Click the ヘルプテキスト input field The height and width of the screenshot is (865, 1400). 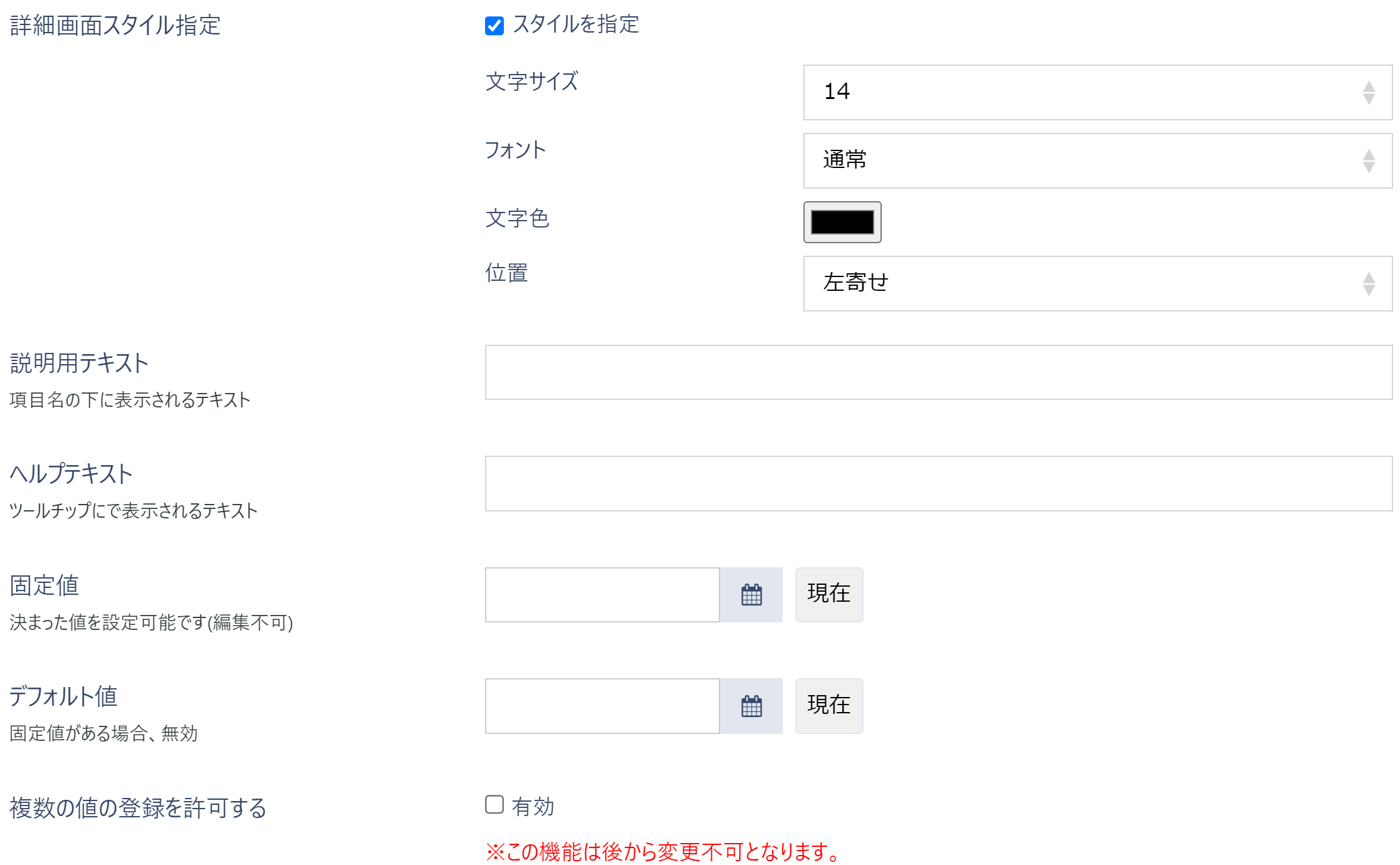coord(938,483)
